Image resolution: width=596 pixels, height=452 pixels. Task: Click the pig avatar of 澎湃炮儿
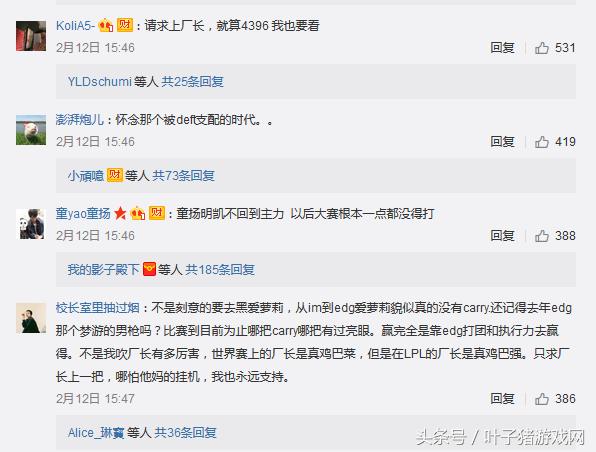click(x=31, y=130)
